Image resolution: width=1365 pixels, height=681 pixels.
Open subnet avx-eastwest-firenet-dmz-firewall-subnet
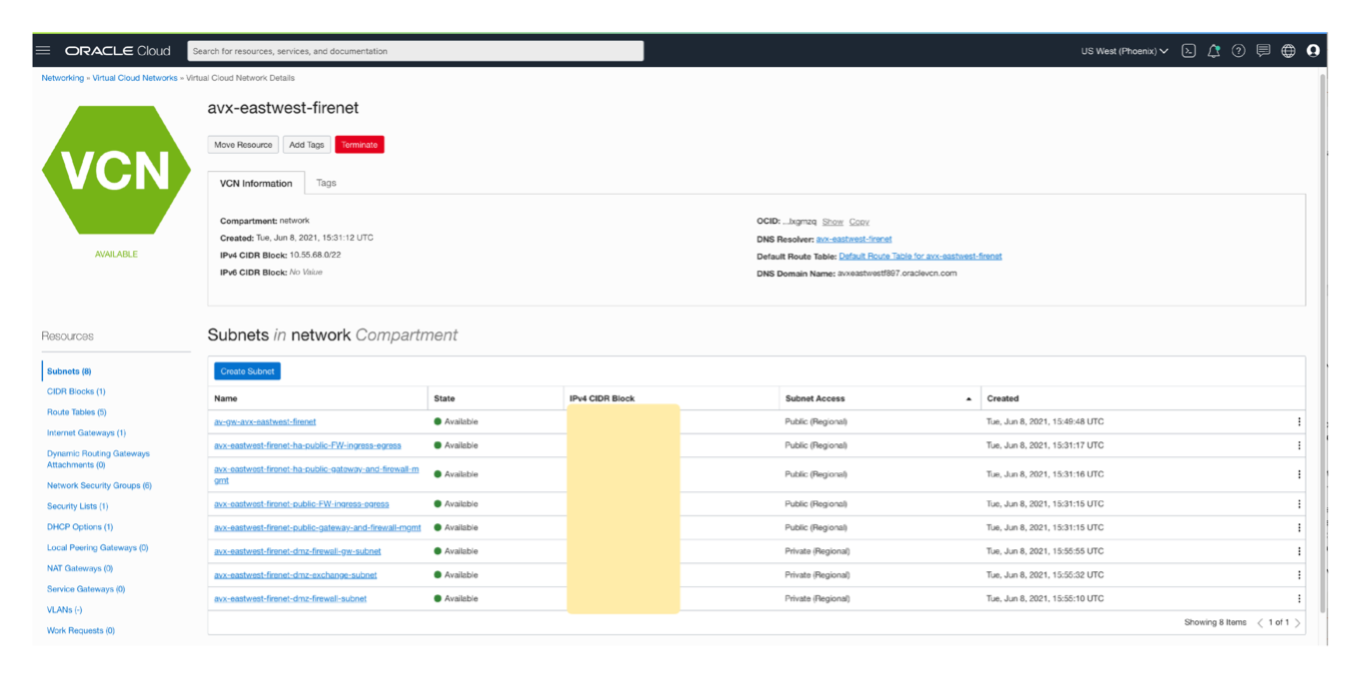(290, 599)
